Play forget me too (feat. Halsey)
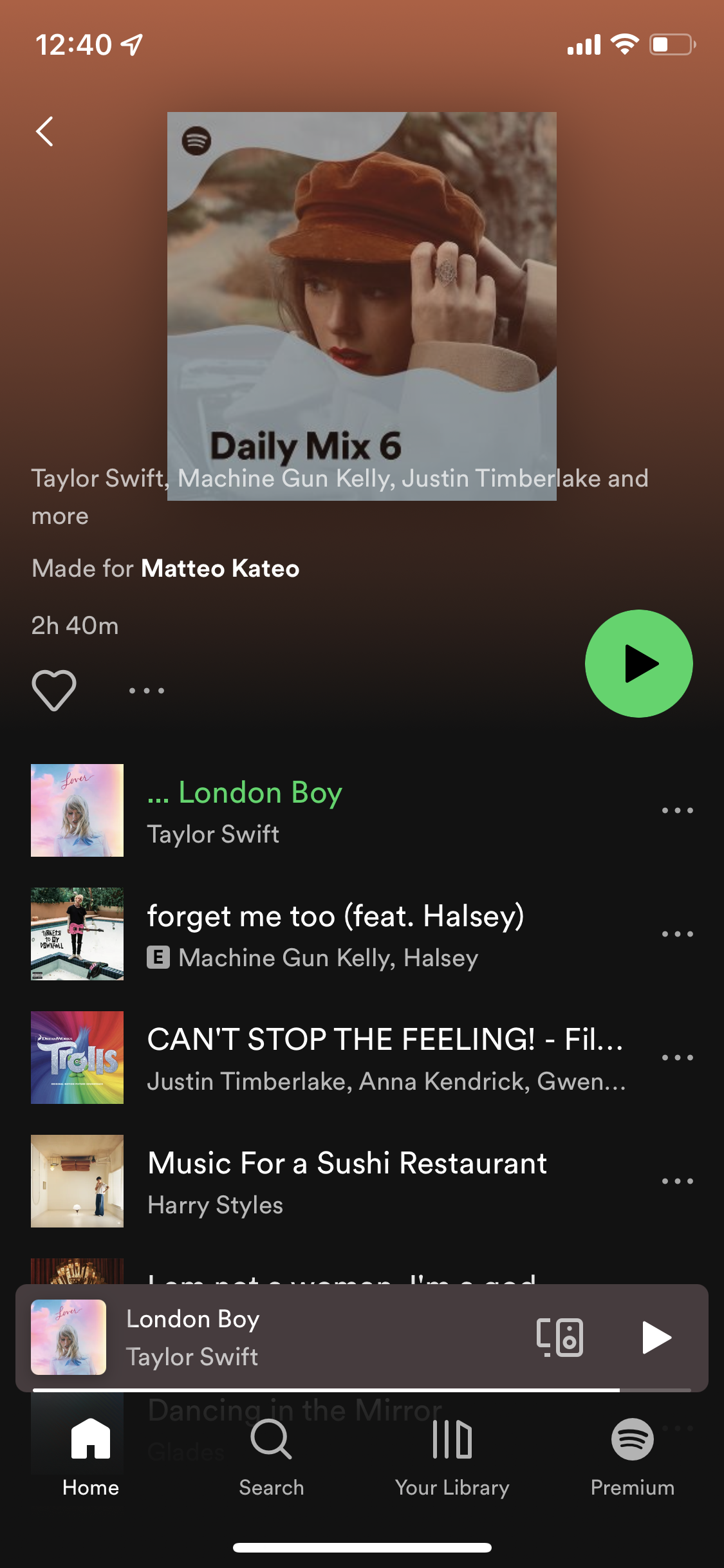 346,934
